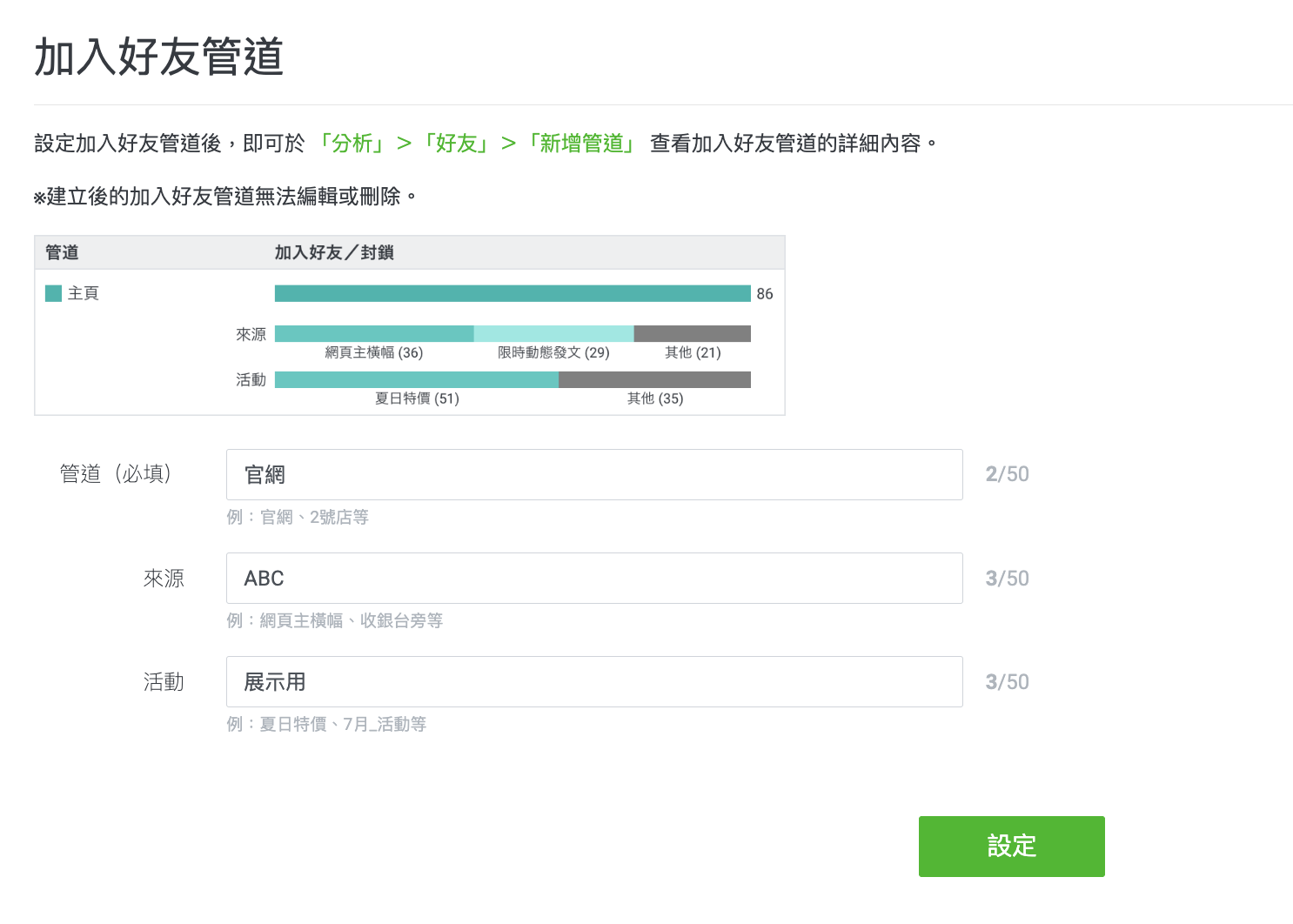Click the 來源 input field containing ABC
The image size is (1293, 924).
593,578
